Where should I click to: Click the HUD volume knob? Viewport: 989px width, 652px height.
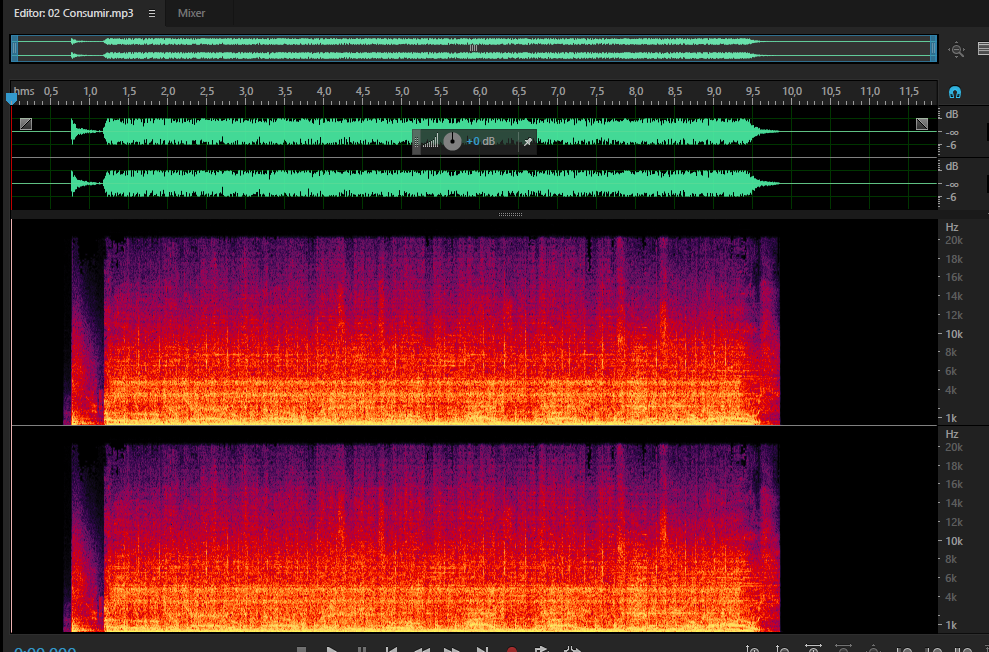click(x=452, y=141)
